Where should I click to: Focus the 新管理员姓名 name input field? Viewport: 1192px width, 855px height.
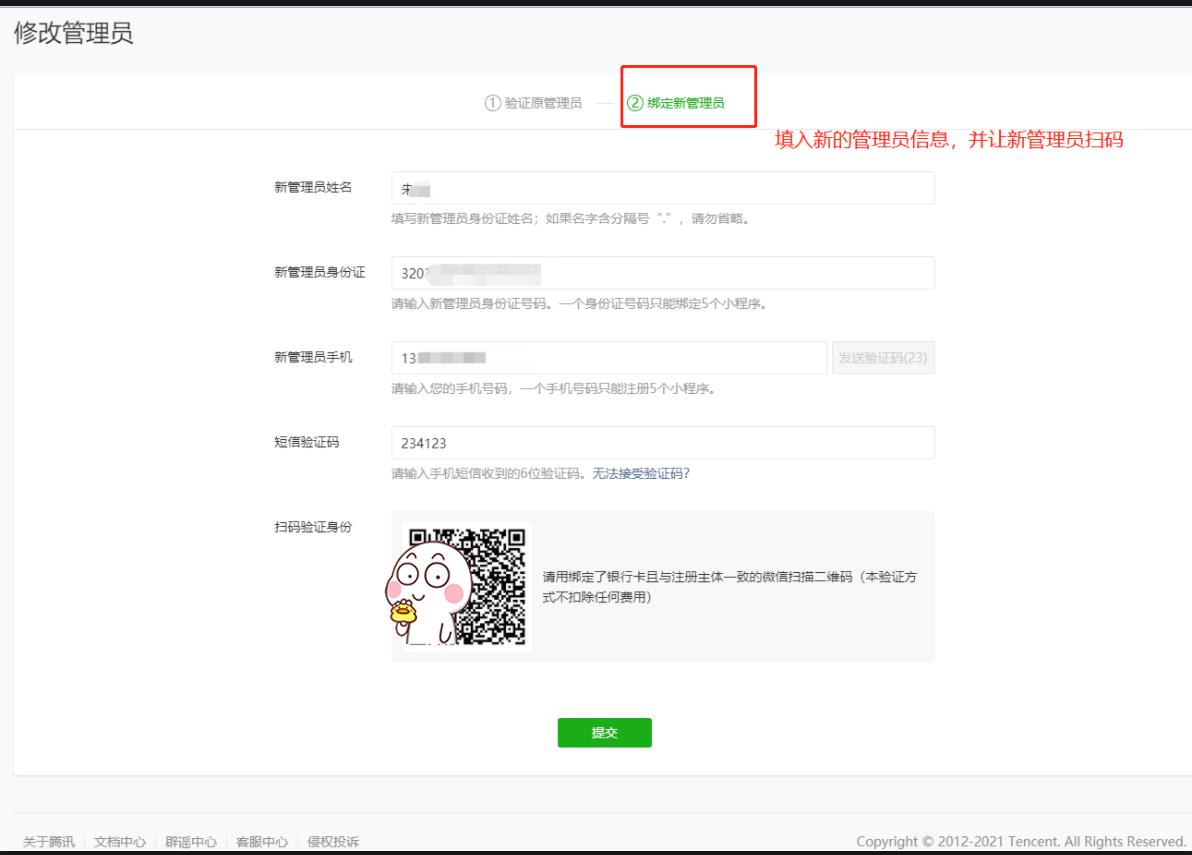pos(663,188)
